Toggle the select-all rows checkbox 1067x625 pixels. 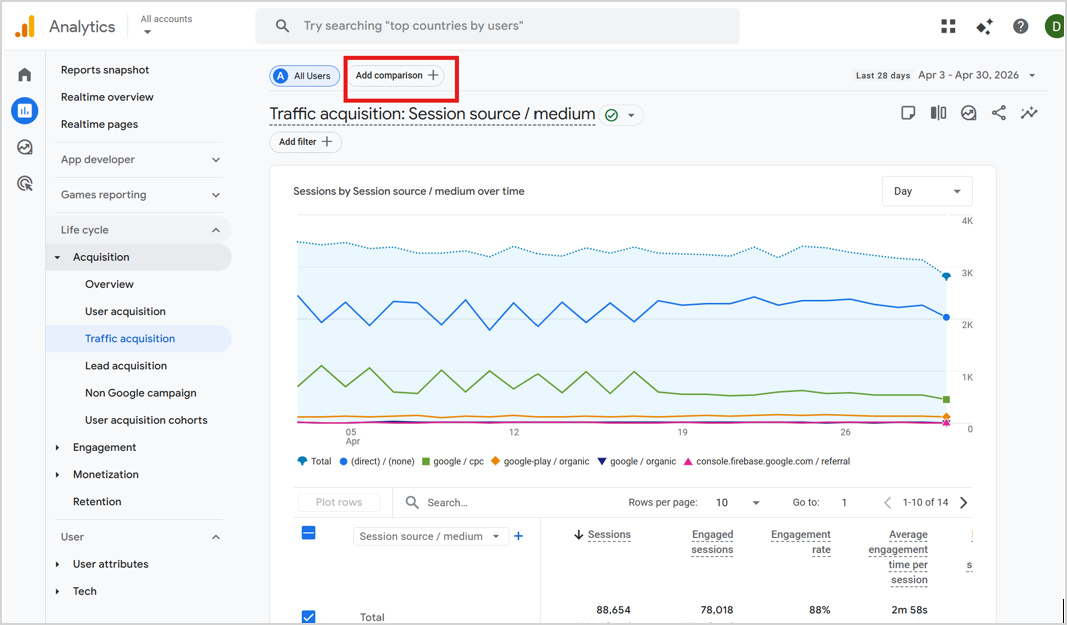pos(308,533)
